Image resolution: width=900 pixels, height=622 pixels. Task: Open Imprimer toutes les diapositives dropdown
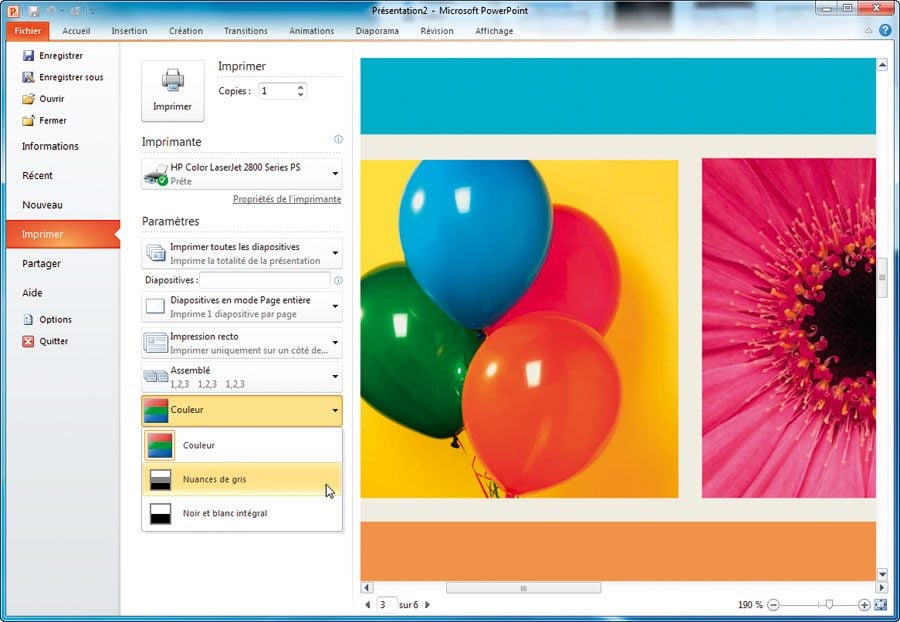pos(335,253)
